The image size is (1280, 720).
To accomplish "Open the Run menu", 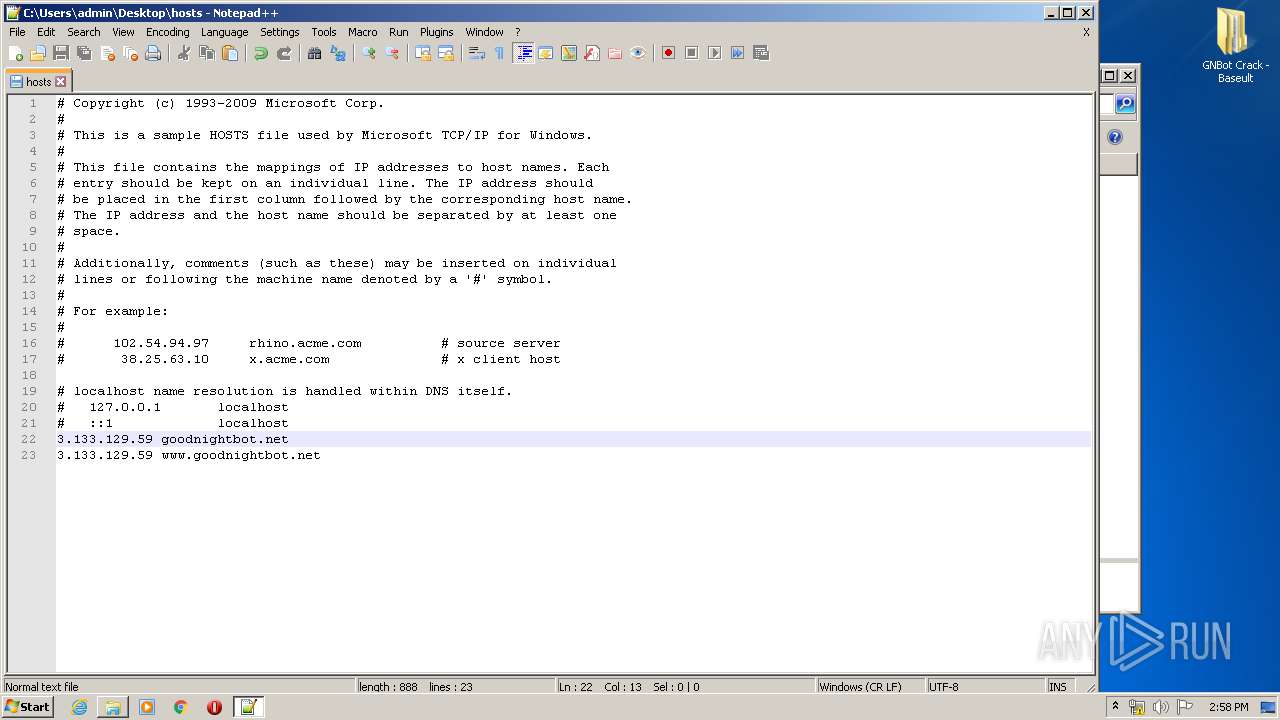I will pos(399,32).
